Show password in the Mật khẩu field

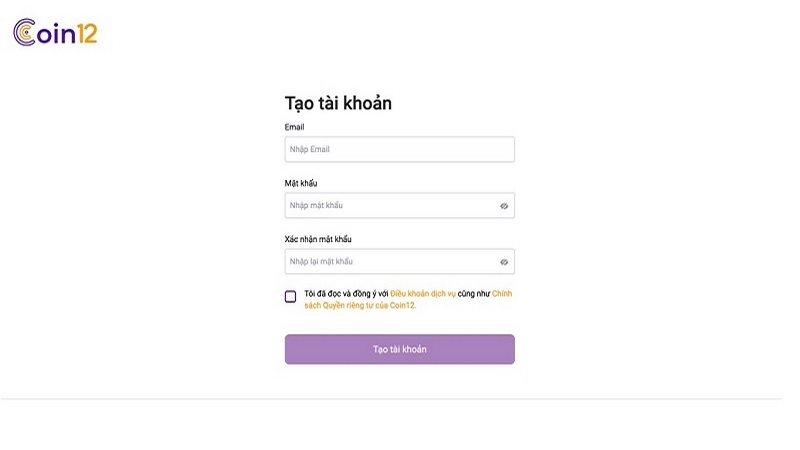504,206
